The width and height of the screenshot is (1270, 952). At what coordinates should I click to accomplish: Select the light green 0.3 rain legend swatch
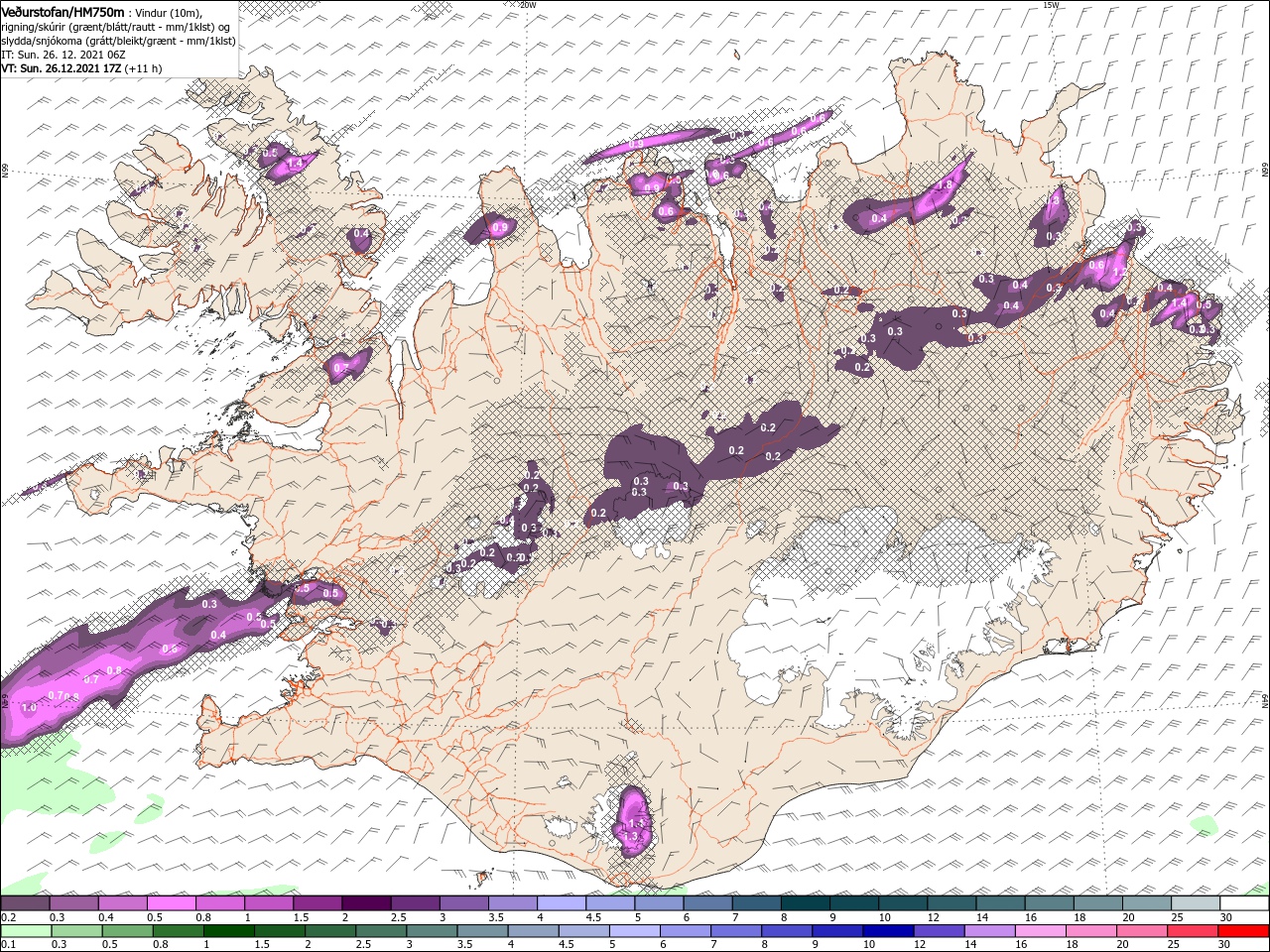coord(75,931)
